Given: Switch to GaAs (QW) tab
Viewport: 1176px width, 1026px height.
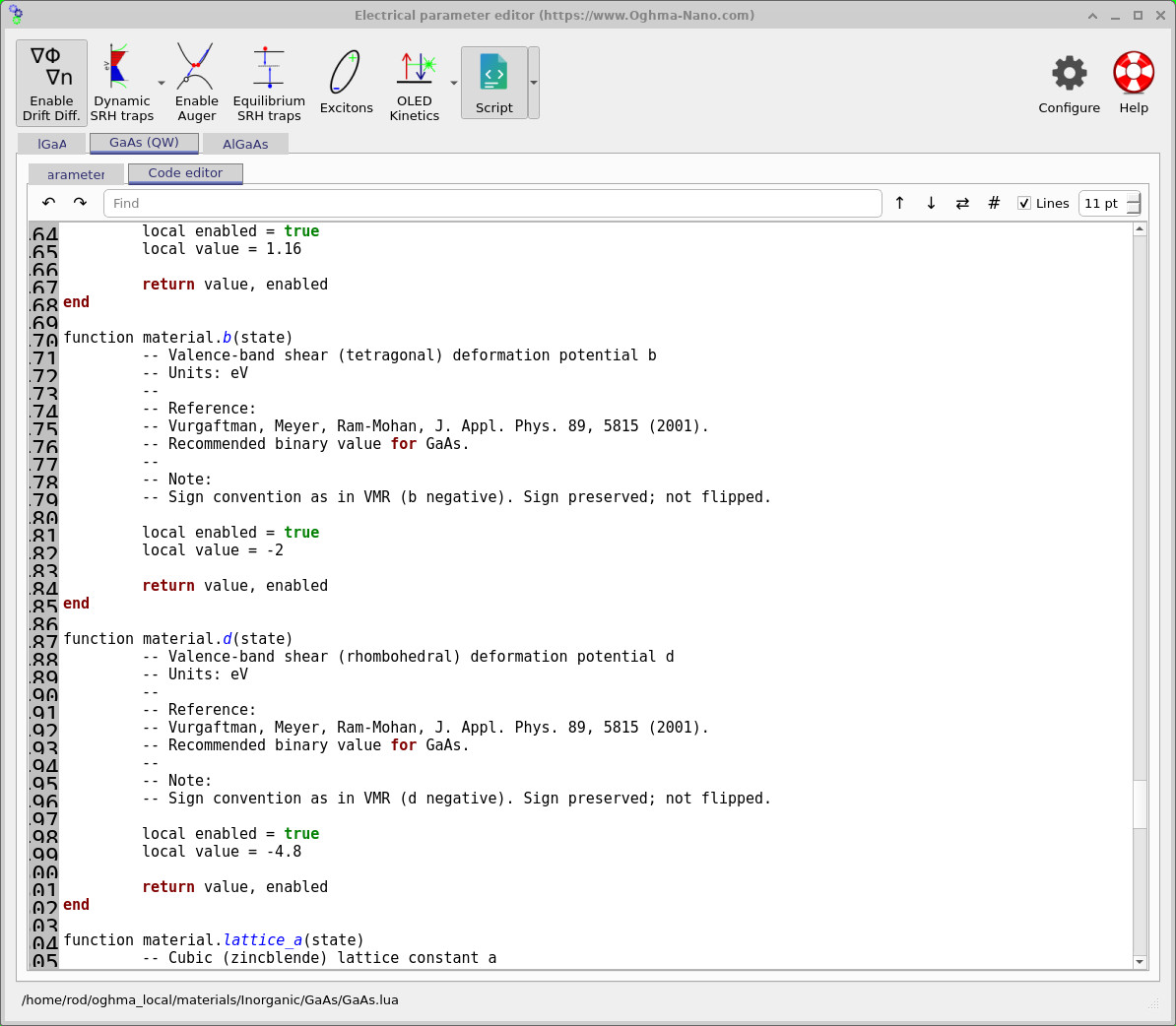Looking at the screenshot, I should coord(144,143).
